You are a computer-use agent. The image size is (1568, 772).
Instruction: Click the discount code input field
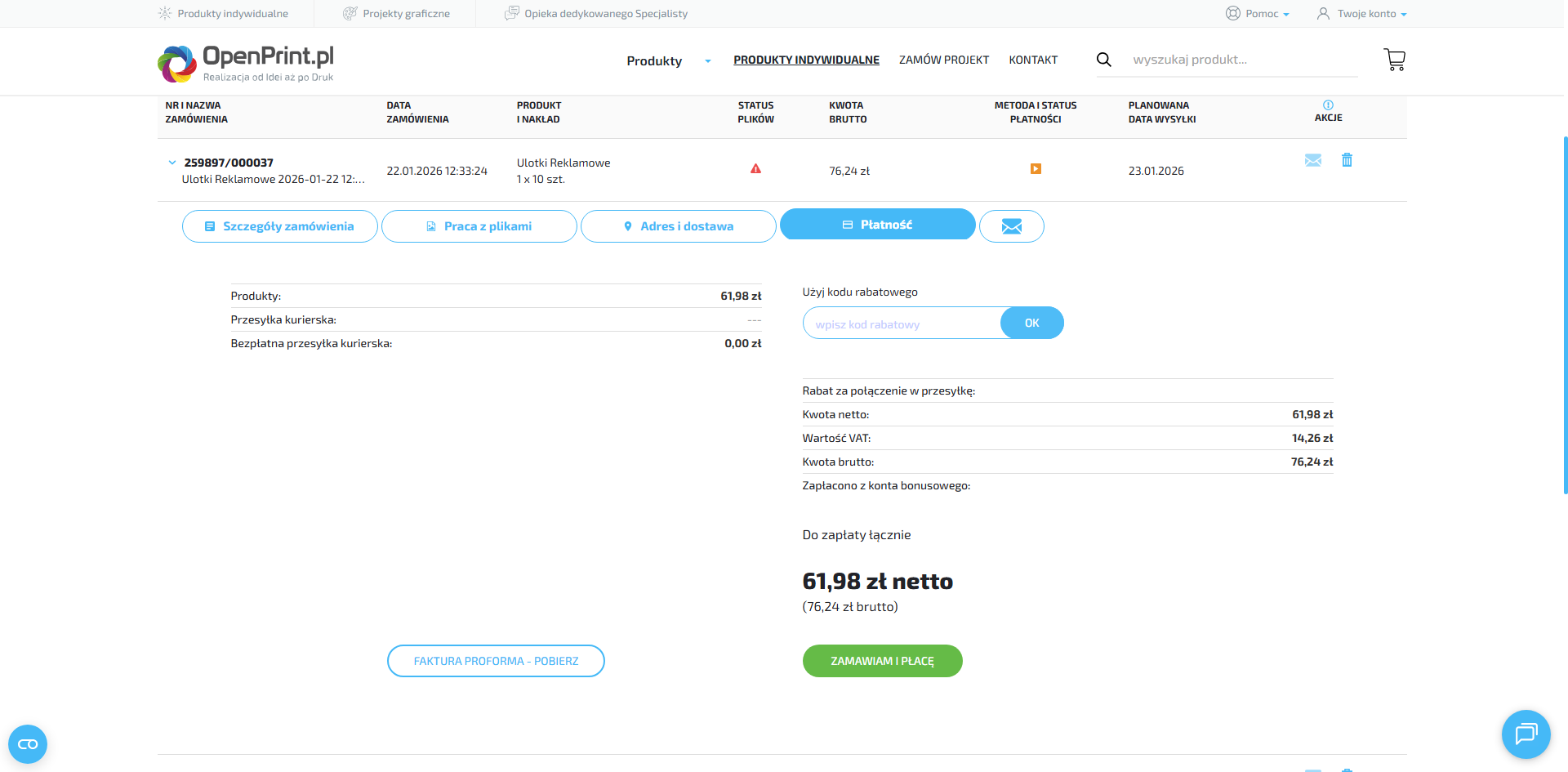click(902, 324)
